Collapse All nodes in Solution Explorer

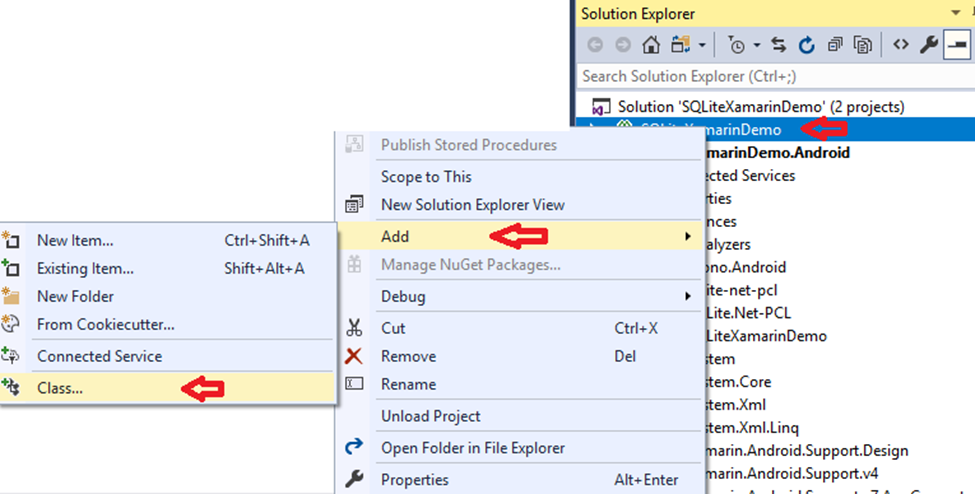point(835,45)
